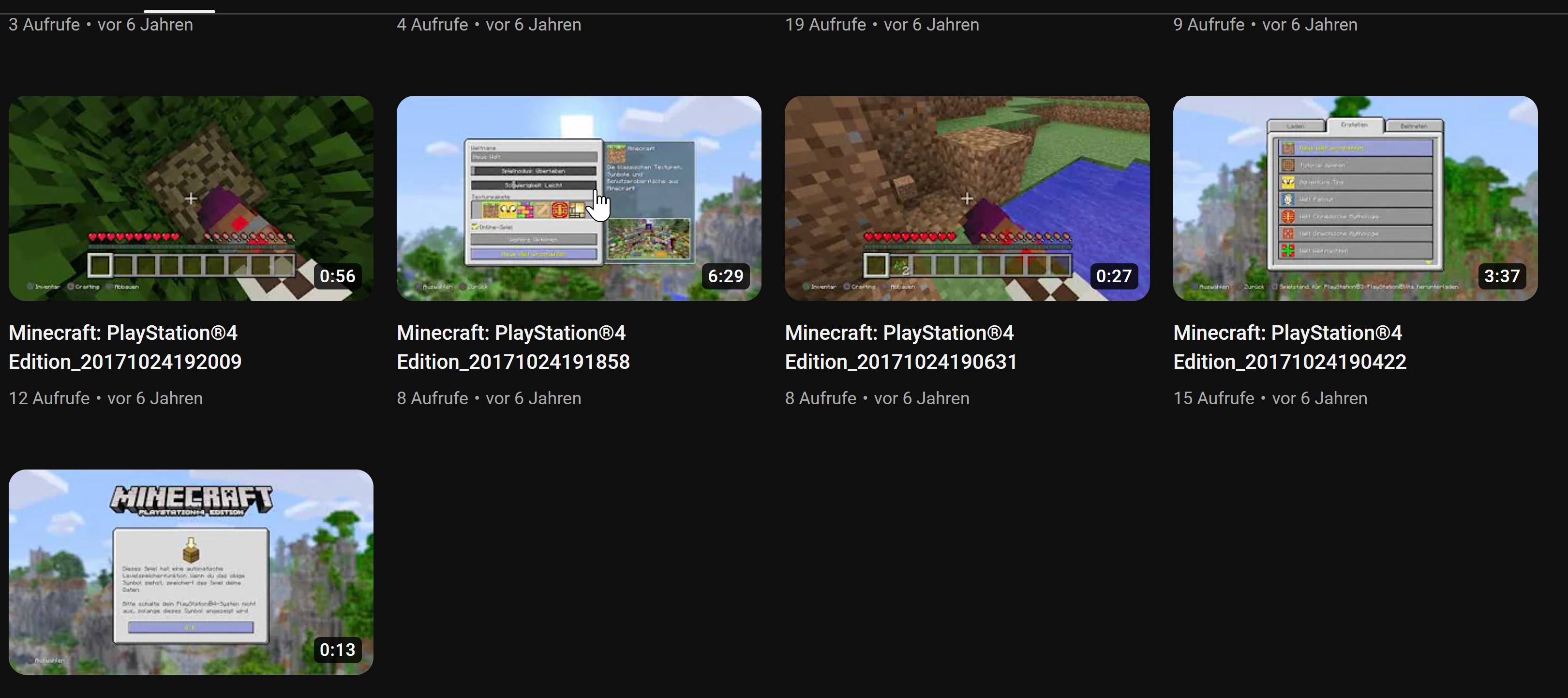Click title ending Edition_20171024190631
1568x698 pixels.
pyautogui.click(x=901, y=347)
